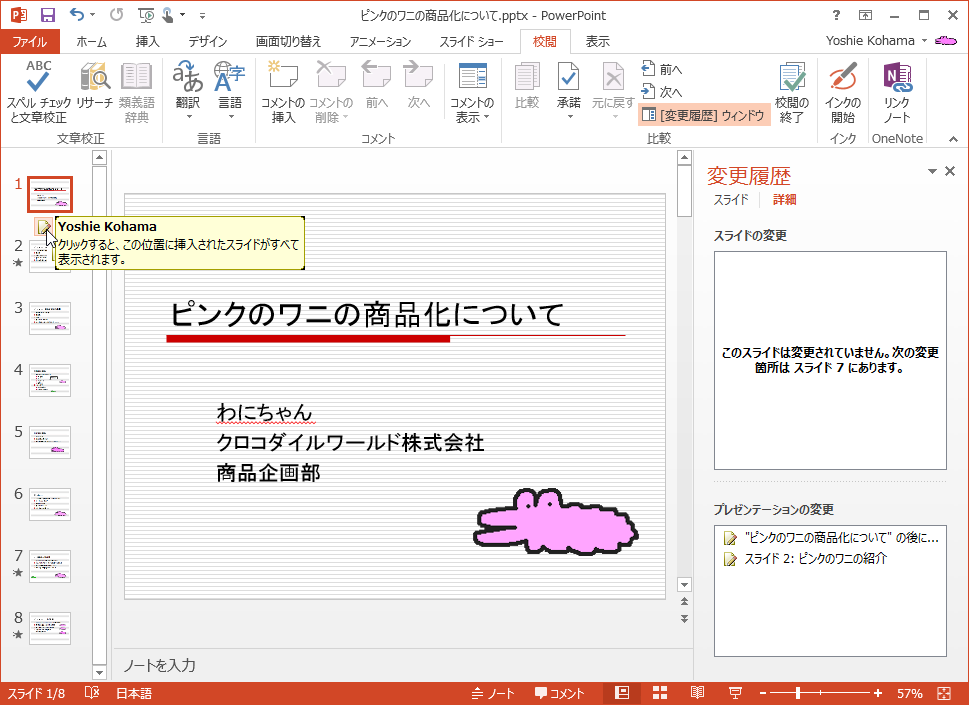Open the Research (リサーチ) tool
This screenshot has height=705, width=969.
[95, 78]
